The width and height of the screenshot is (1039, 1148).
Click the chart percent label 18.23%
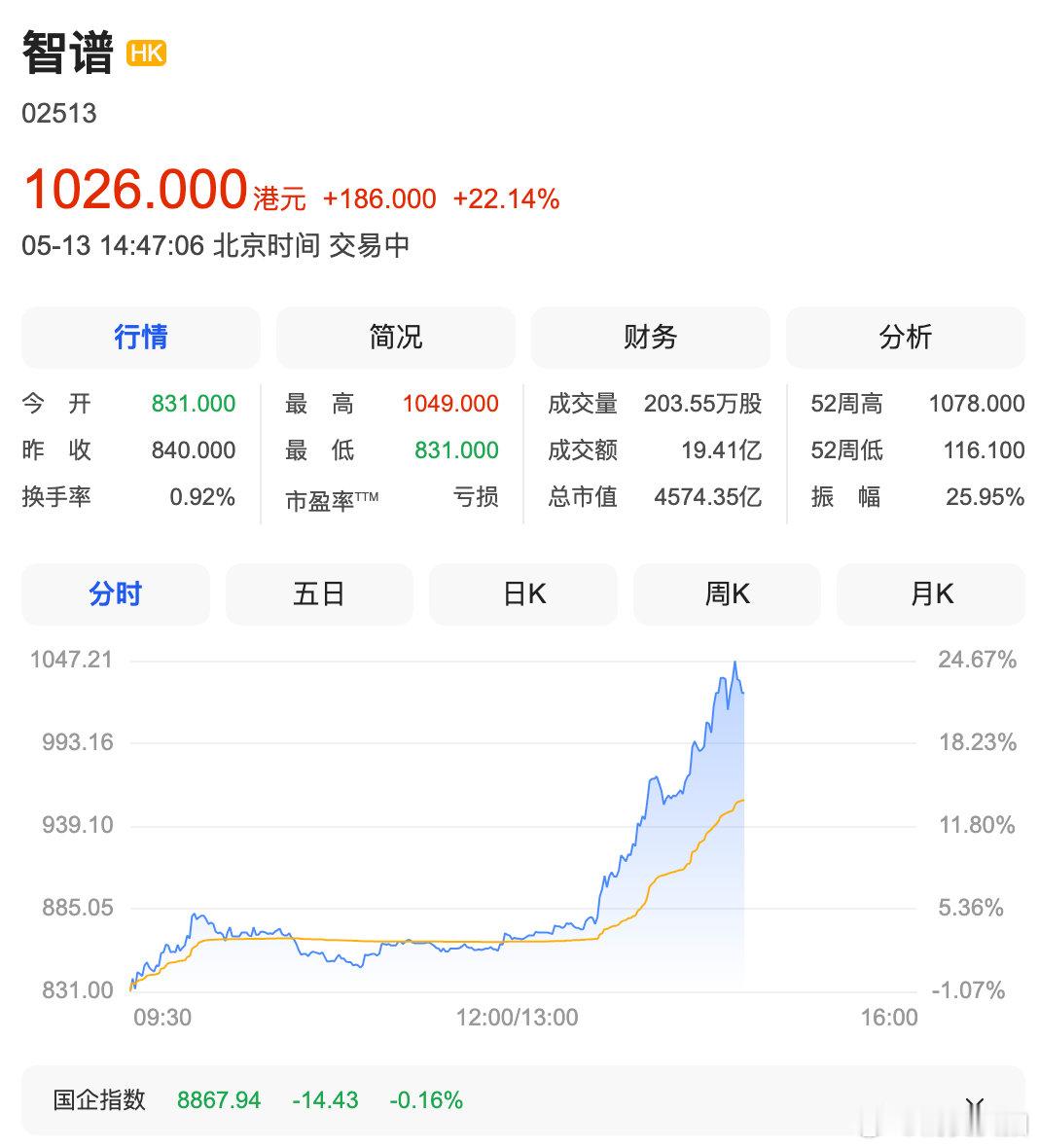(978, 742)
